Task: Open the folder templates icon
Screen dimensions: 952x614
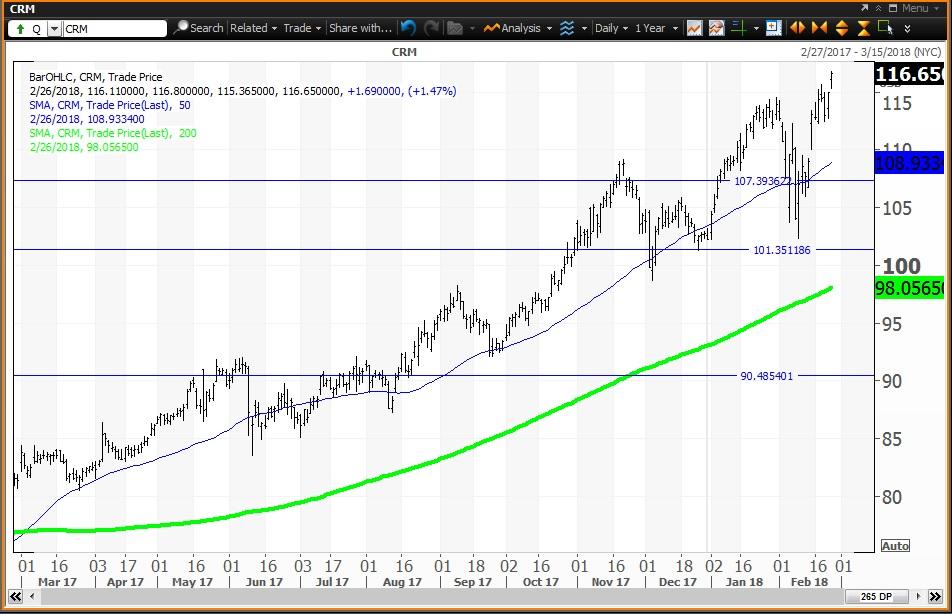Action: [x=455, y=28]
